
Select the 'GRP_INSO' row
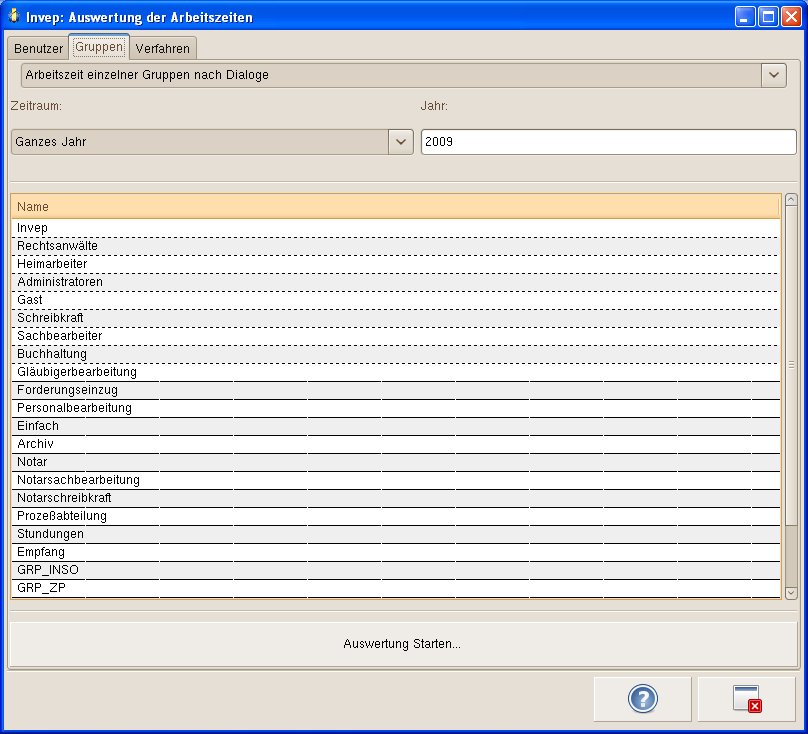(395, 571)
